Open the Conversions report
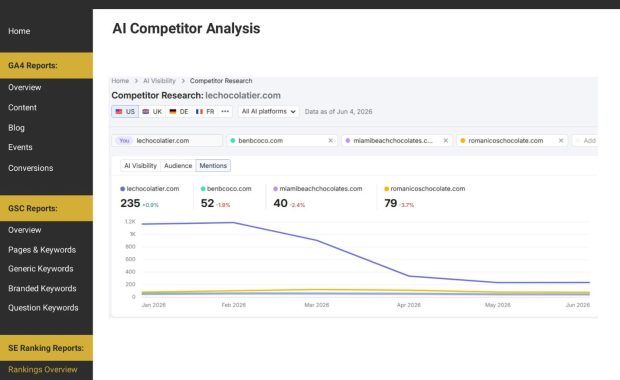The height and width of the screenshot is (380, 620). click(x=30, y=168)
